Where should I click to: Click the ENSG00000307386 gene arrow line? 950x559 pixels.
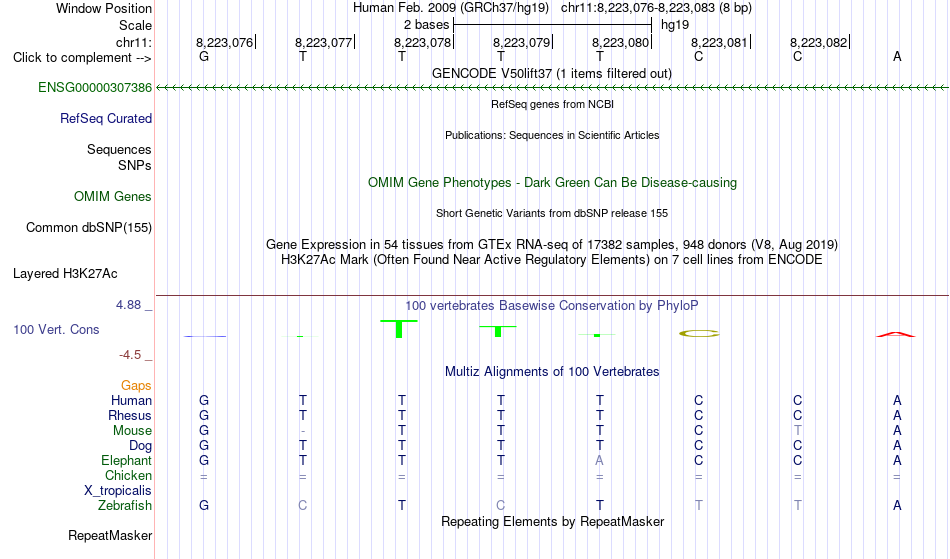[552, 88]
